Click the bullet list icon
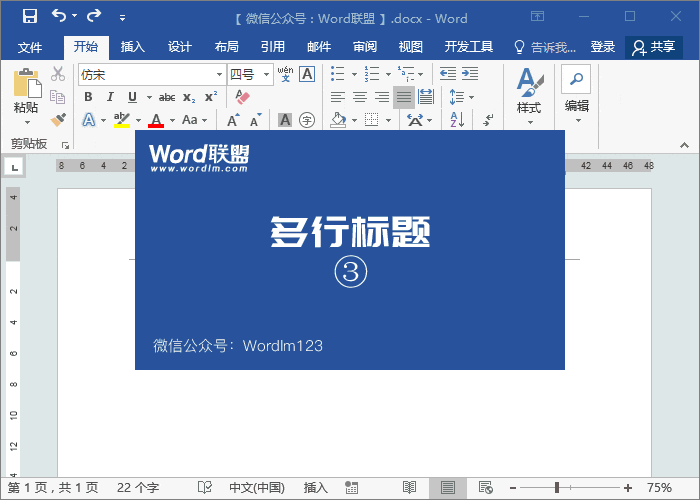This screenshot has width=700, height=500. (338, 74)
